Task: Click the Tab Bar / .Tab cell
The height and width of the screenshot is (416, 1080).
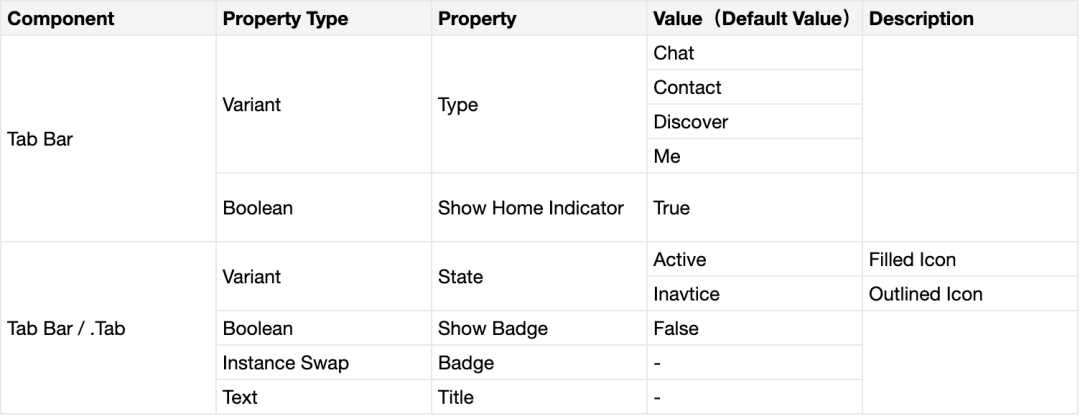Action: point(108,328)
